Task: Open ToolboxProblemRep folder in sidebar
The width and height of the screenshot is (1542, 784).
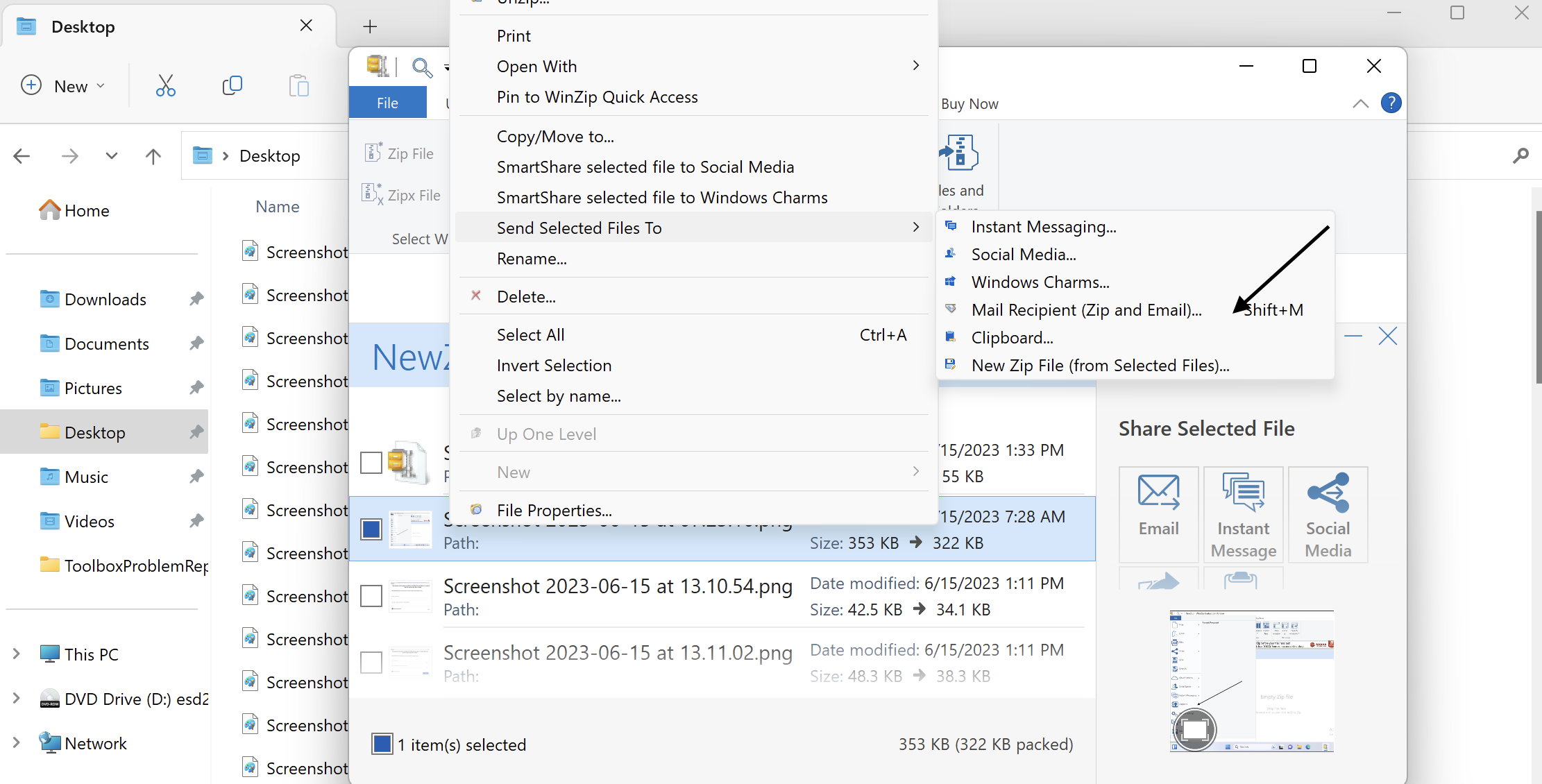Action: point(125,565)
